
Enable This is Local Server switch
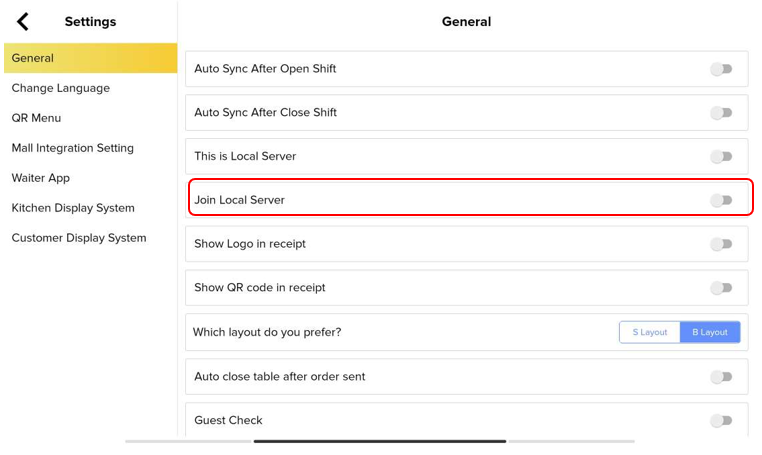pos(721,157)
